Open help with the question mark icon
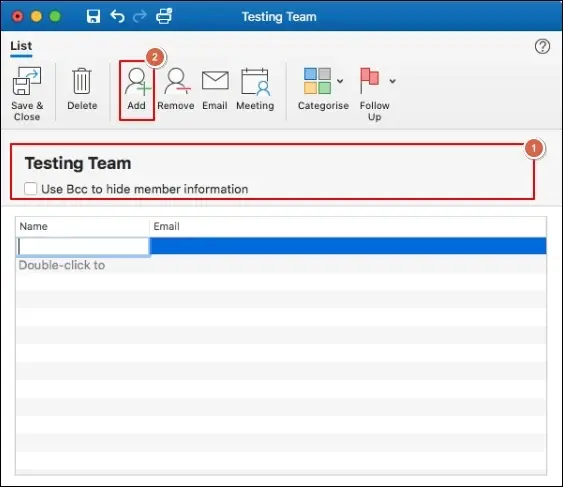This screenshot has height=487, width=563. 542,46
